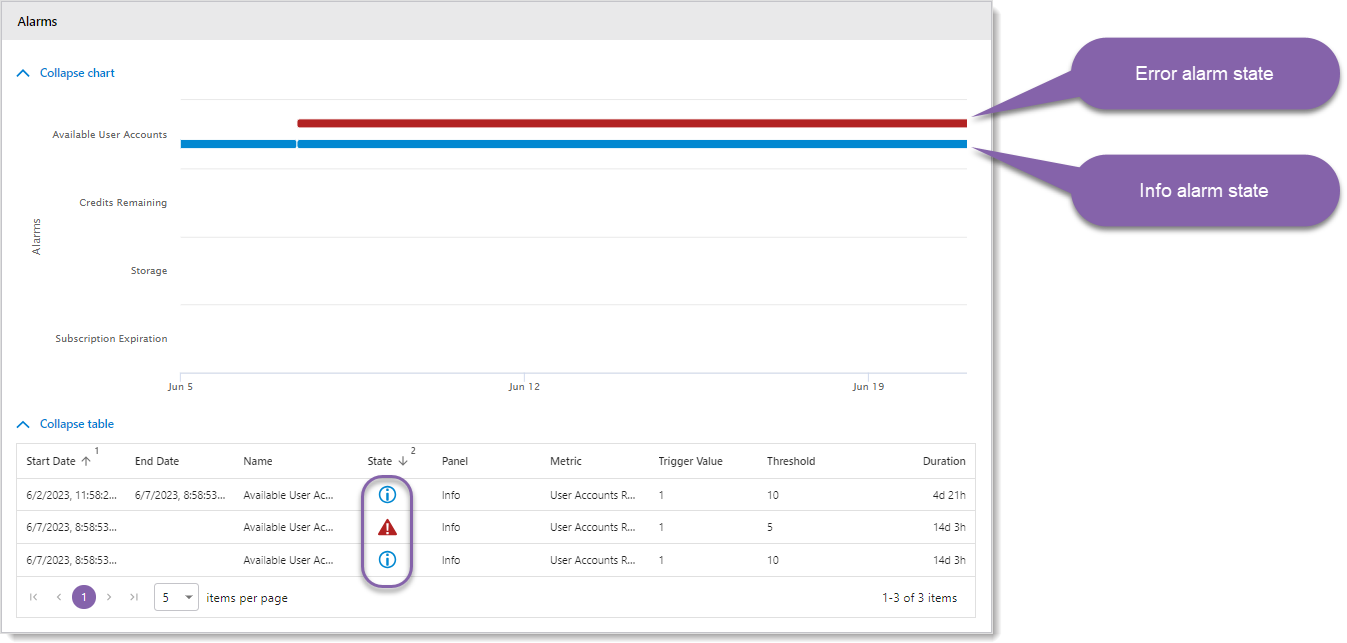The height and width of the screenshot is (643, 1347).
Task: Click the Info alarm state icon in first row
Action: [387, 494]
